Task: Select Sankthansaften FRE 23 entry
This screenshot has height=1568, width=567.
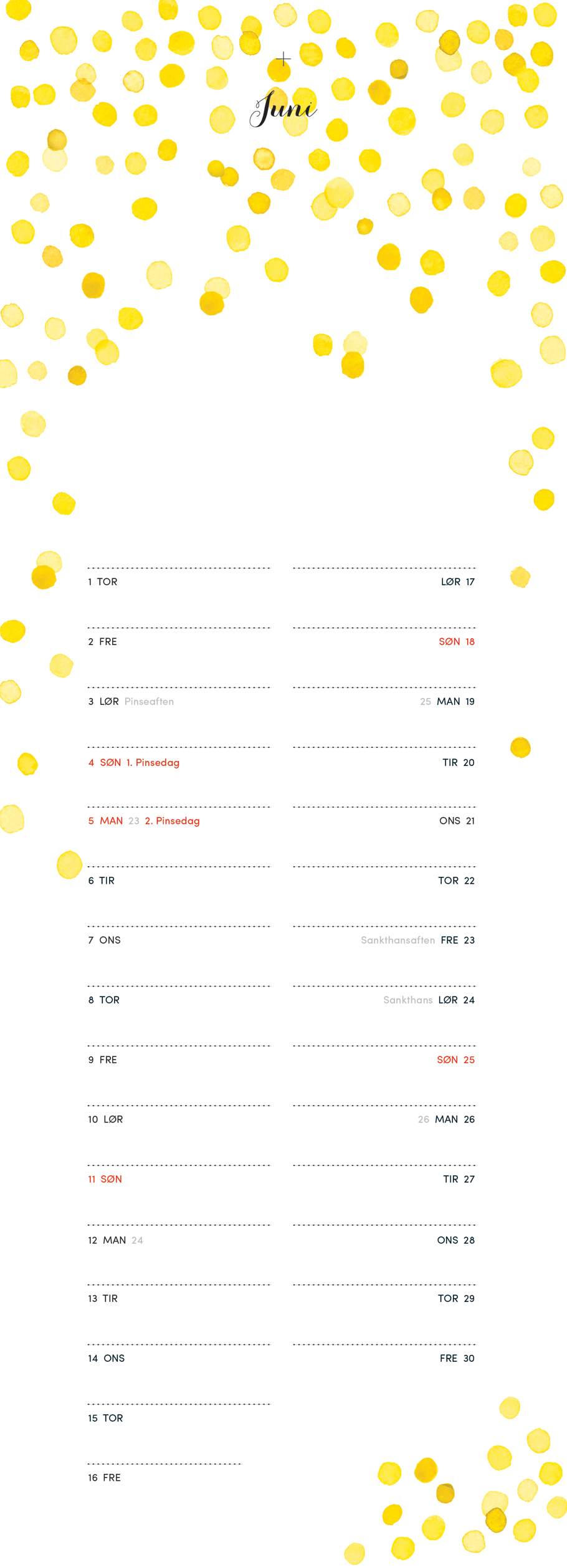Action: [x=417, y=940]
